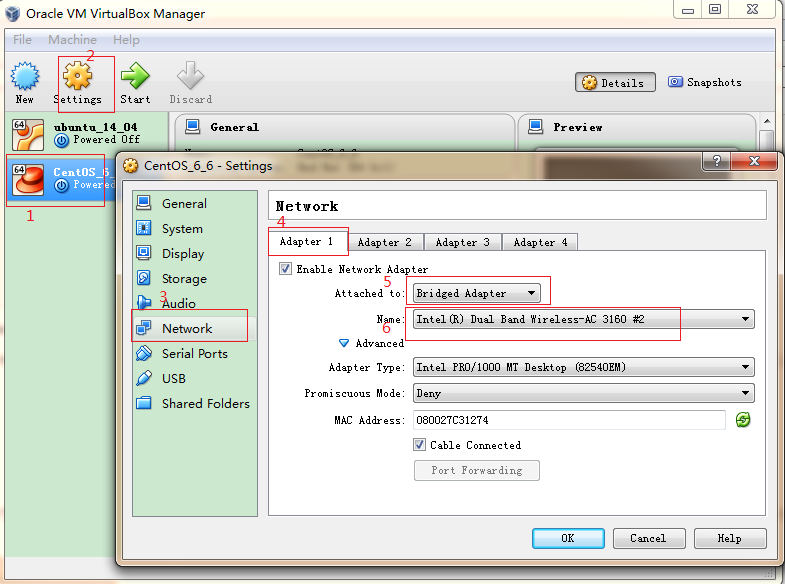Click the Snapshots button
The width and height of the screenshot is (785, 584).
point(705,82)
